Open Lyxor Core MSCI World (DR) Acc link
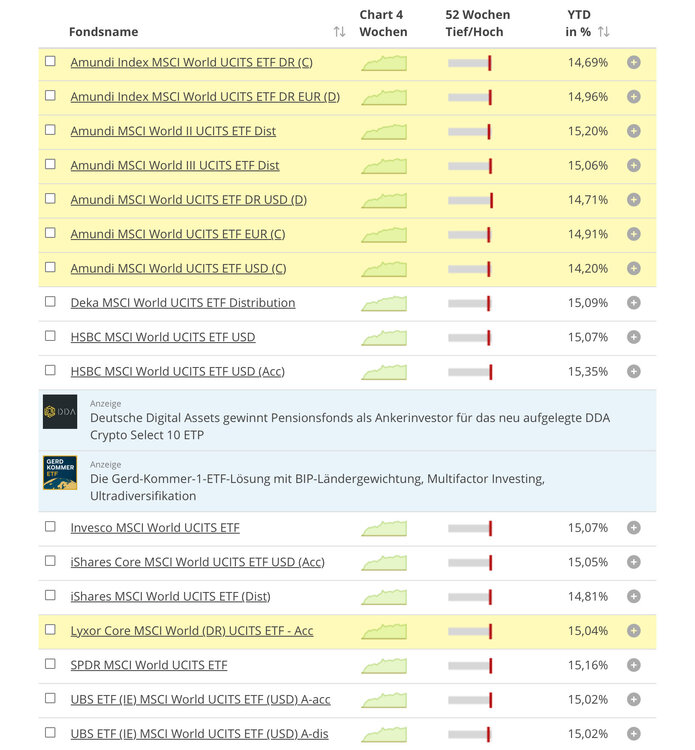The width and height of the screenshot is (695, 750). point(192,631)
